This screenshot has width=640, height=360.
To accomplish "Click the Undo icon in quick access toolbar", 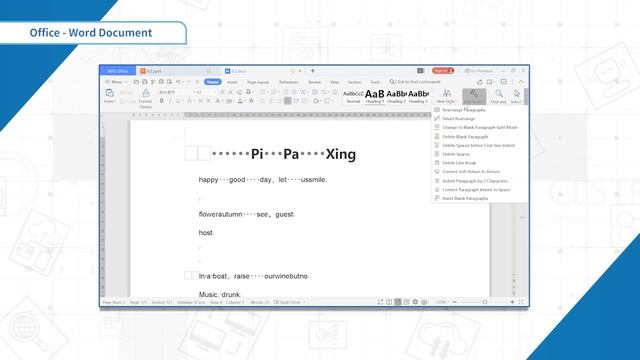I will click(x=178, y=82).
